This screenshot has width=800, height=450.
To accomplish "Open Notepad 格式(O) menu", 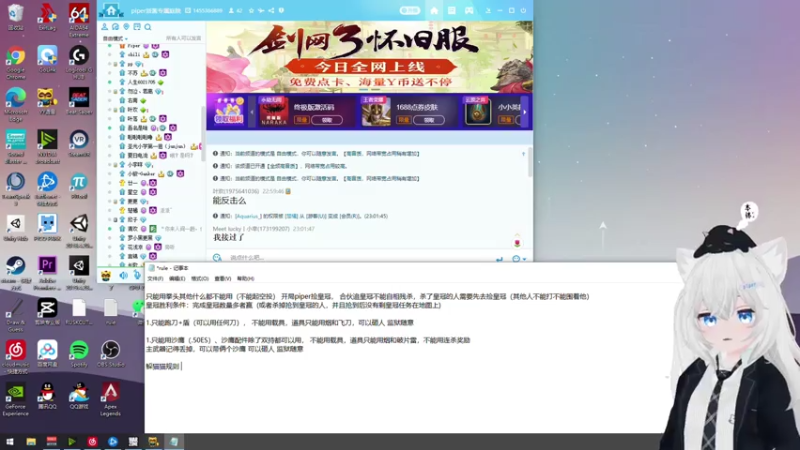I will click(199, 279).
